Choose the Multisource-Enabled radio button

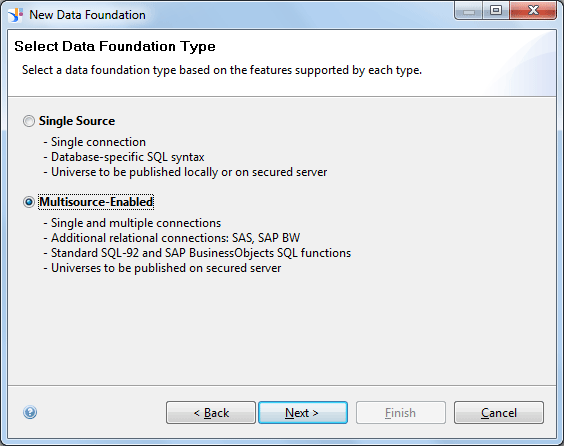pyautogui.click(x=29, y=202)
